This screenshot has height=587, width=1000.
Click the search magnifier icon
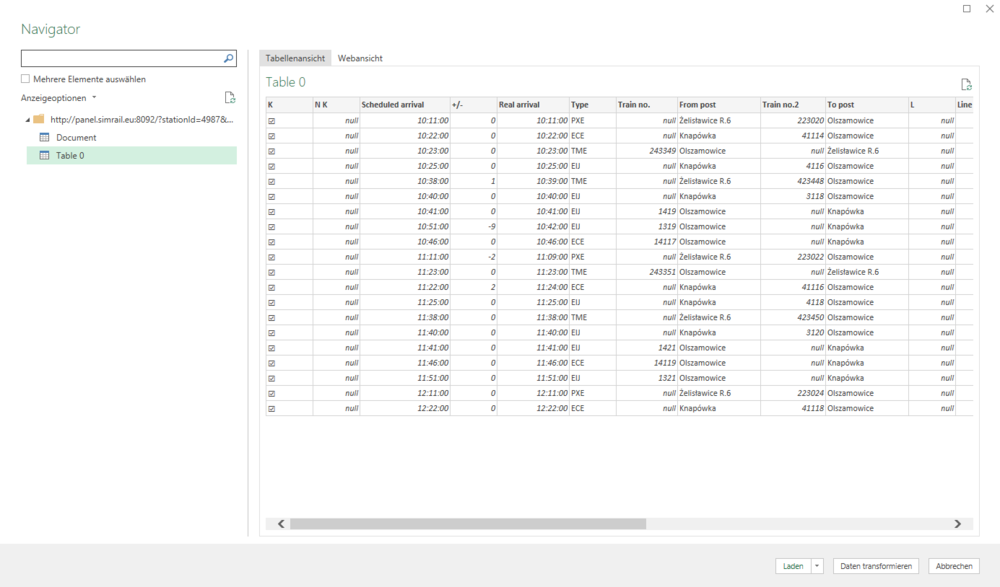[x=228, y=59]
